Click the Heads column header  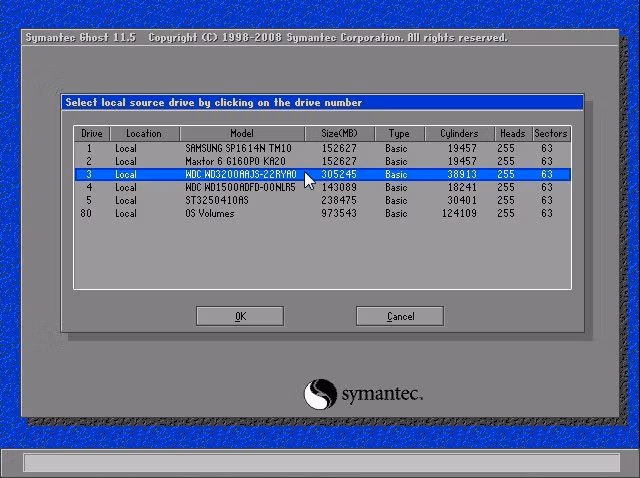pos(513,133)
